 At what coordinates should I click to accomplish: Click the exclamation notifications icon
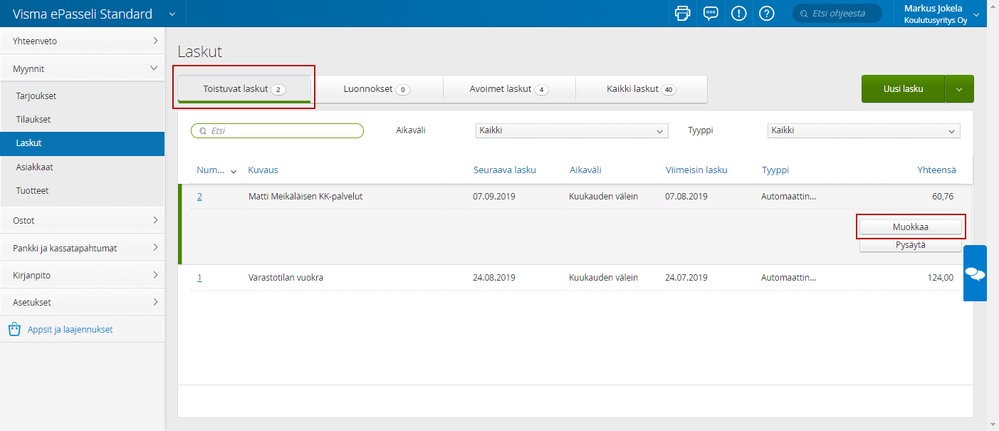click(739, 14)
